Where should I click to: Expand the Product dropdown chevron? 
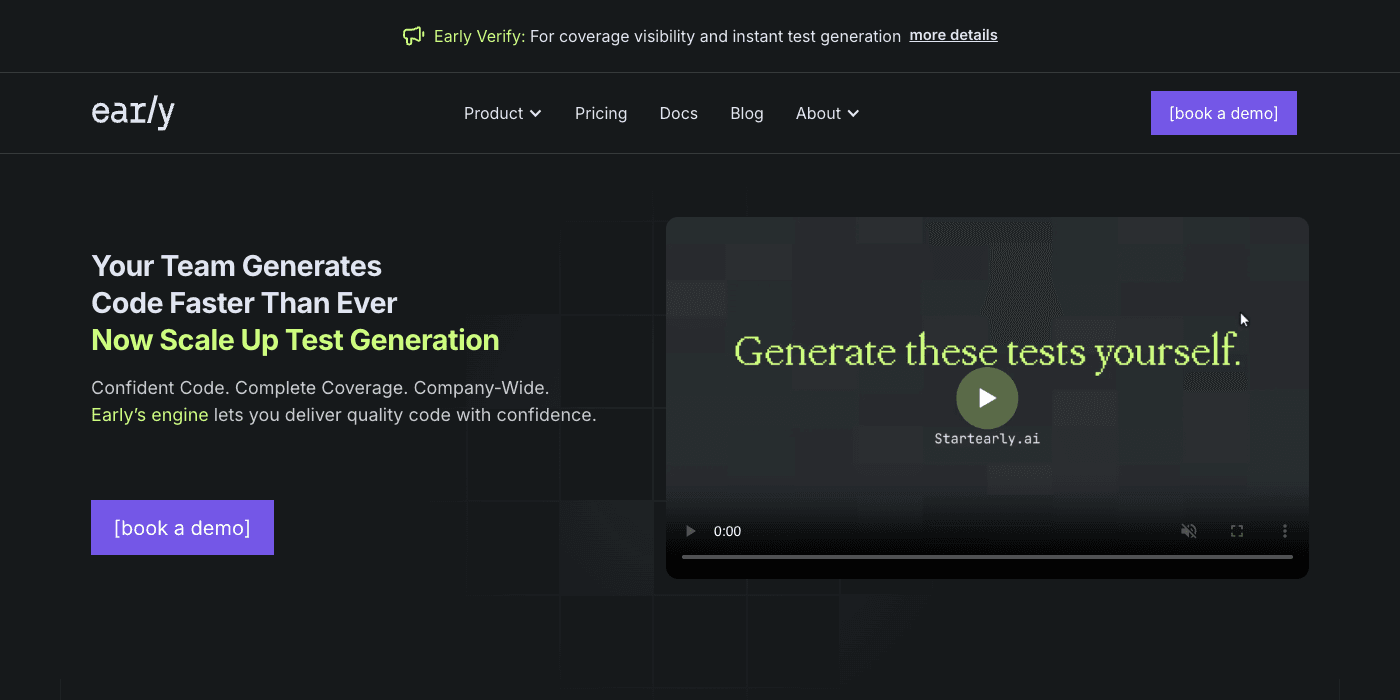(536, 114)
